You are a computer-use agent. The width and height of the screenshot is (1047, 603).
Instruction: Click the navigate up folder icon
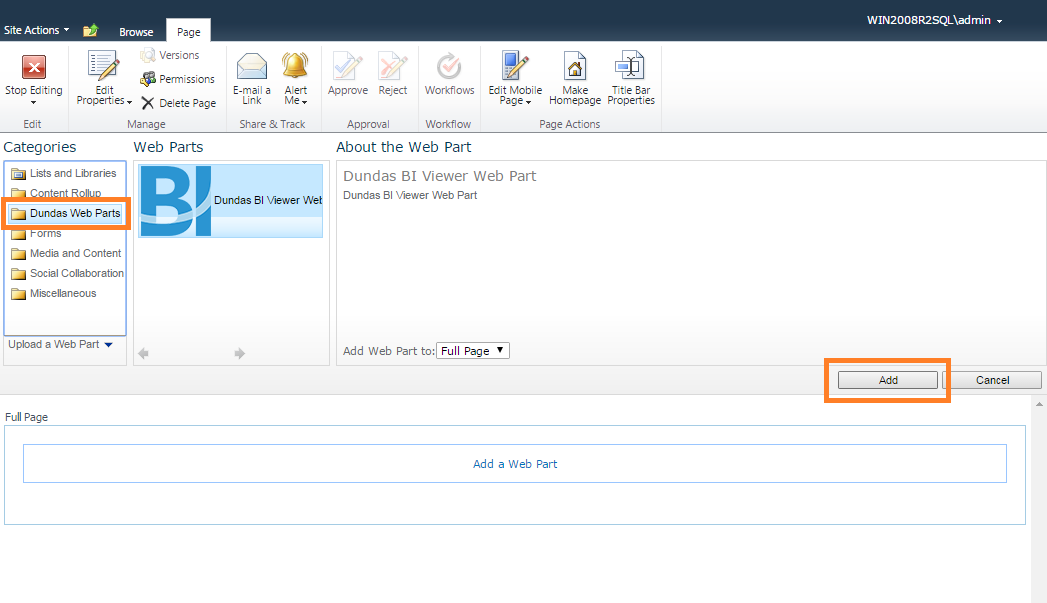[91, 30]
